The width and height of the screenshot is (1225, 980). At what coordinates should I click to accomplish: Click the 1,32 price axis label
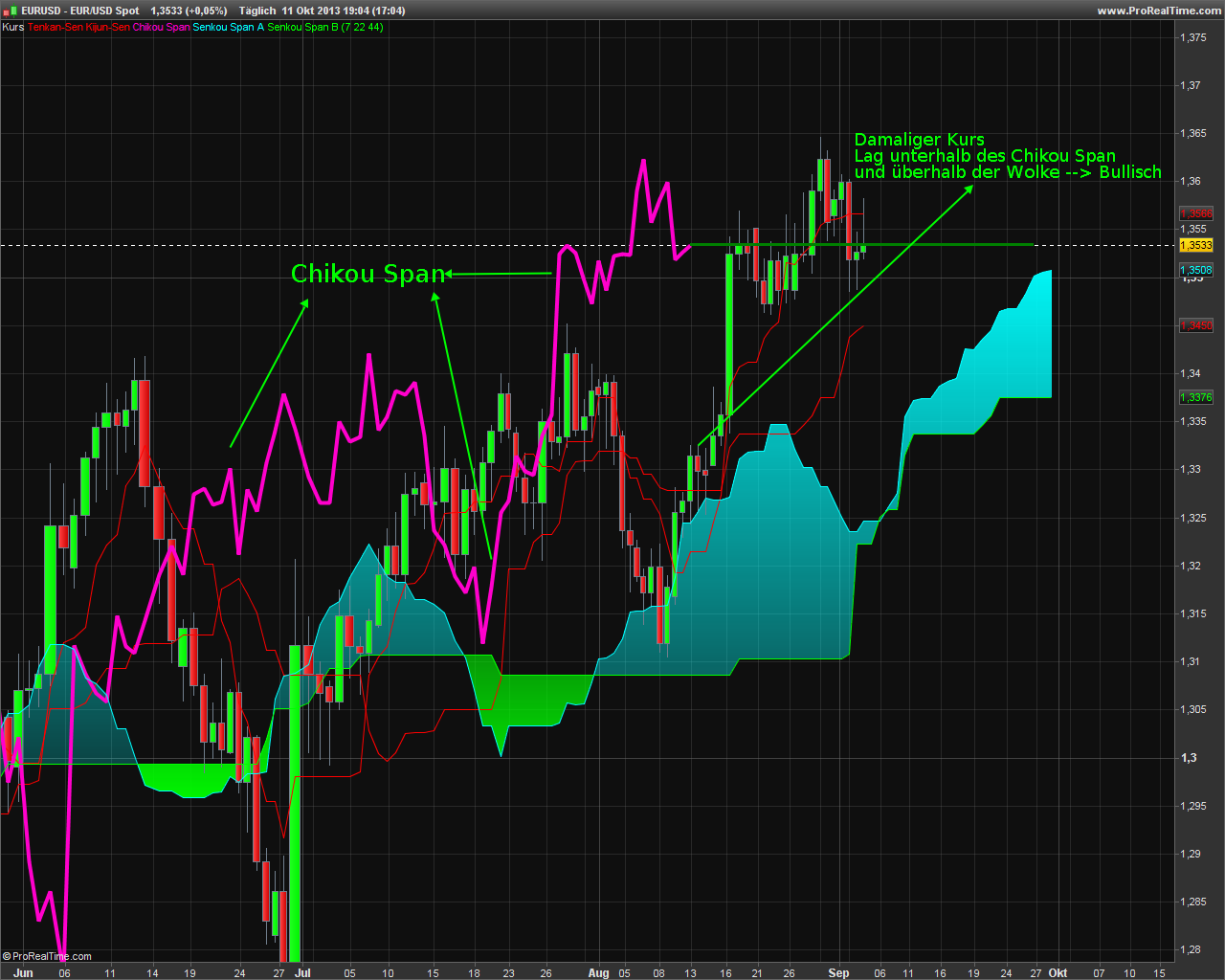click(1191, 566)
